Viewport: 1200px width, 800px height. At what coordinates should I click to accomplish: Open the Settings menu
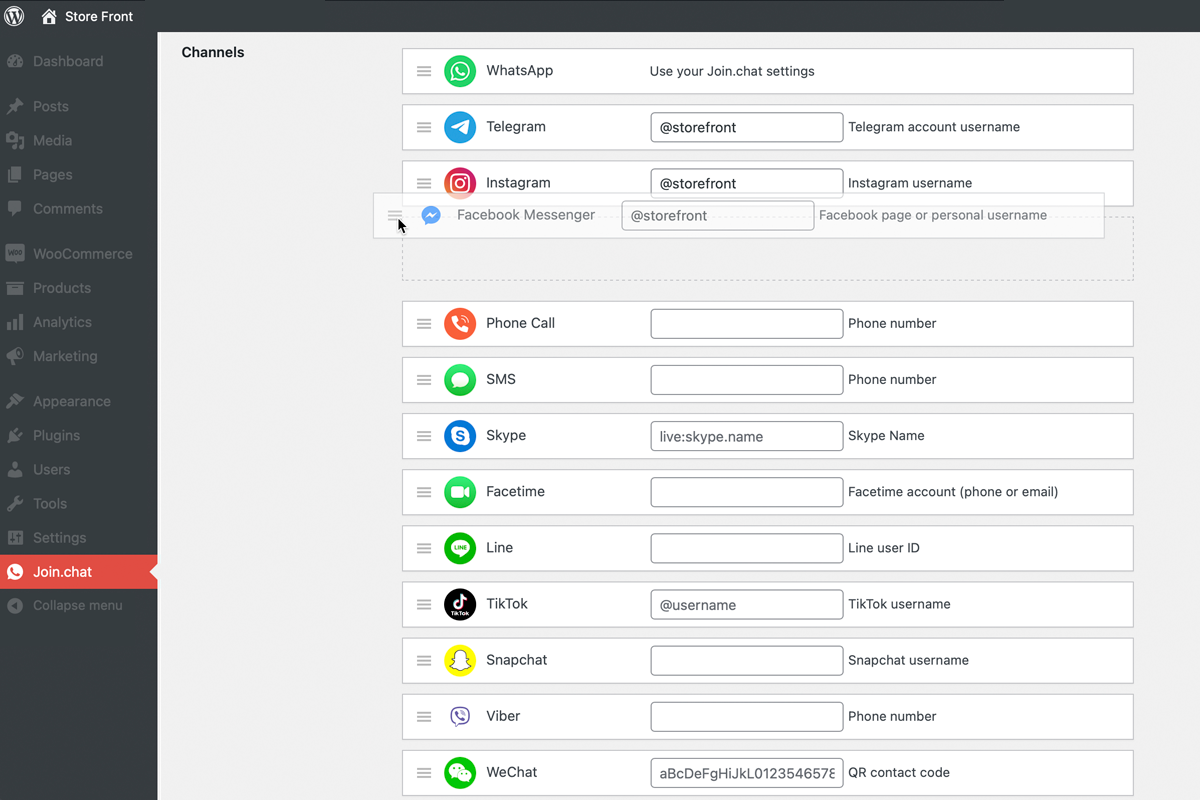[78, 537]
